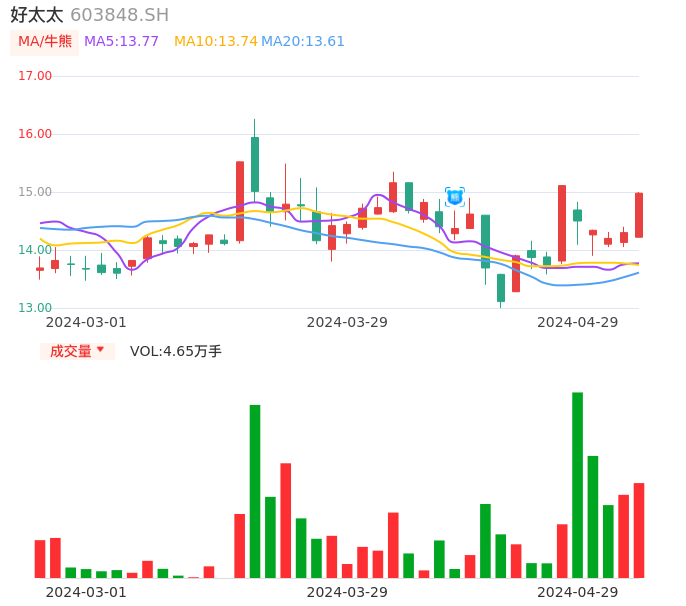Toggle the MA10:13.74 legend label
The width and height of the screenshot is (686, 606).
coord(215,42)
